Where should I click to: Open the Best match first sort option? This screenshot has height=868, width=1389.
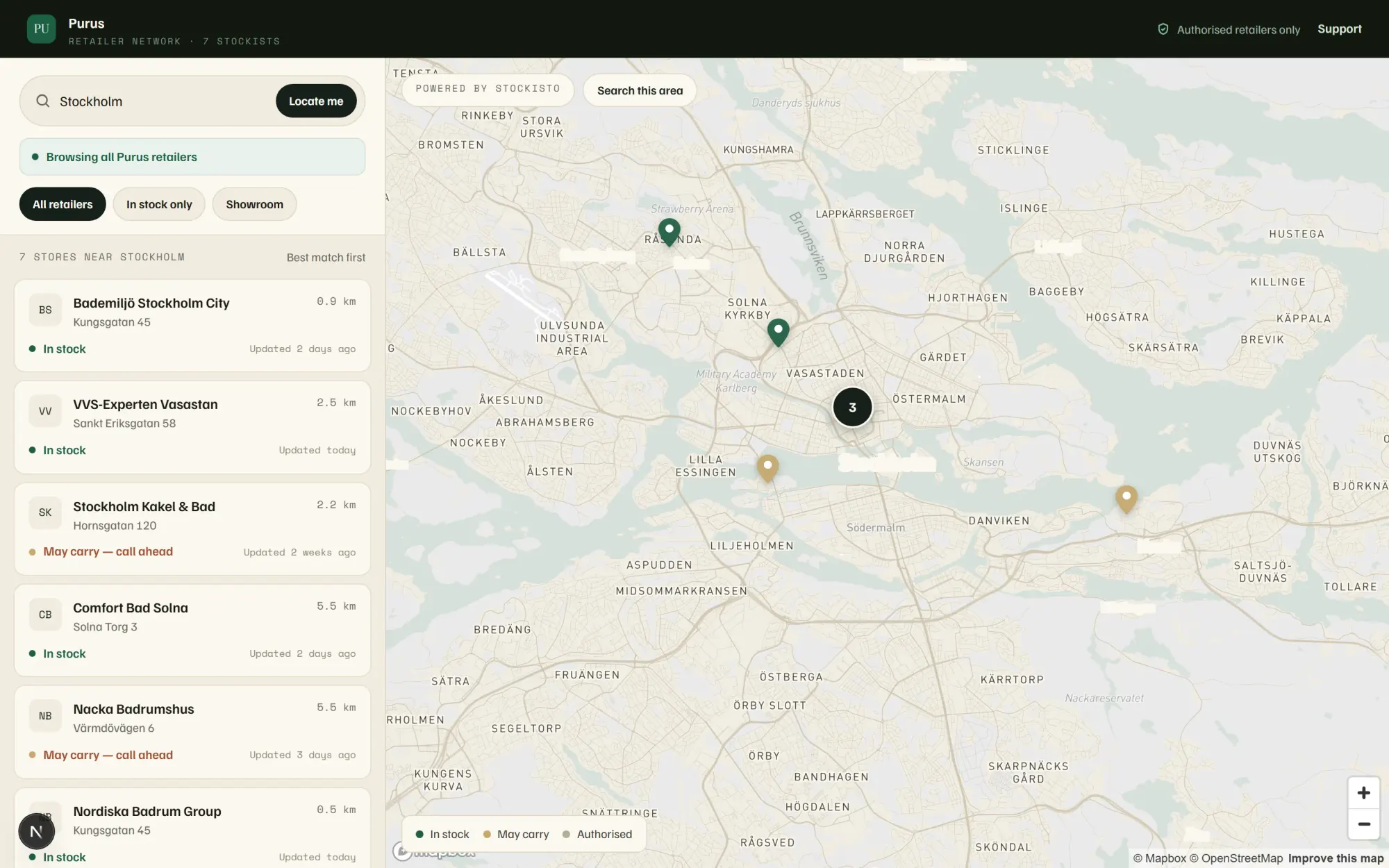[x=326, y=258]
